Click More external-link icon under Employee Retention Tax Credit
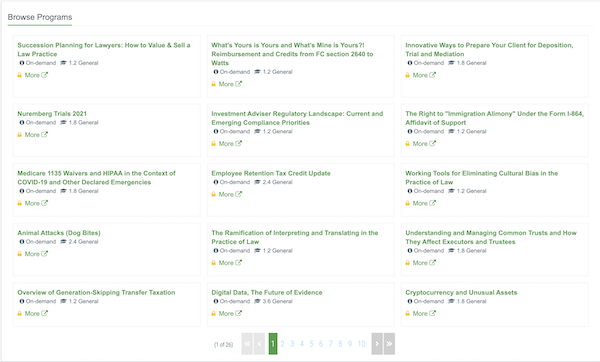The image size is (600, 362). click(238, 194)
